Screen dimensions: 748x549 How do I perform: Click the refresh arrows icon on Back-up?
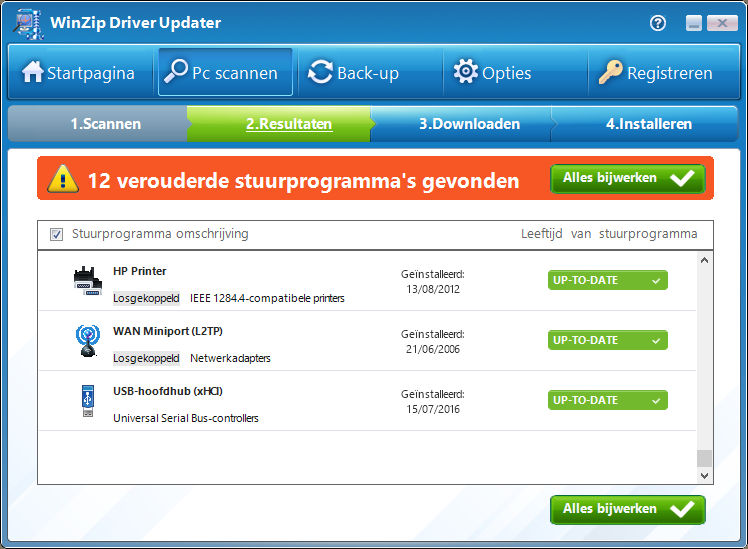[x=320, y=72]
